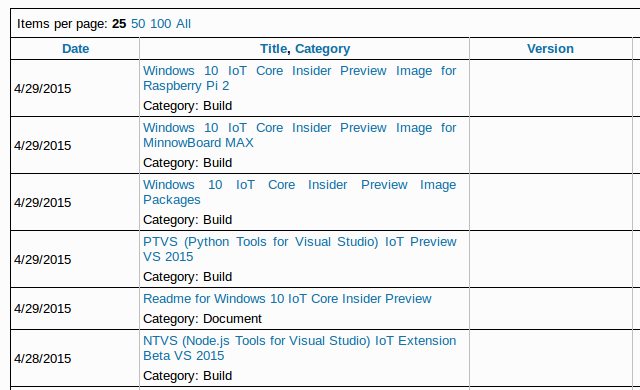Viewport: 640px width, 390px height.
Task: Open NTVS Node.js Tools IoT Extension link
Action: pos(300,348)
